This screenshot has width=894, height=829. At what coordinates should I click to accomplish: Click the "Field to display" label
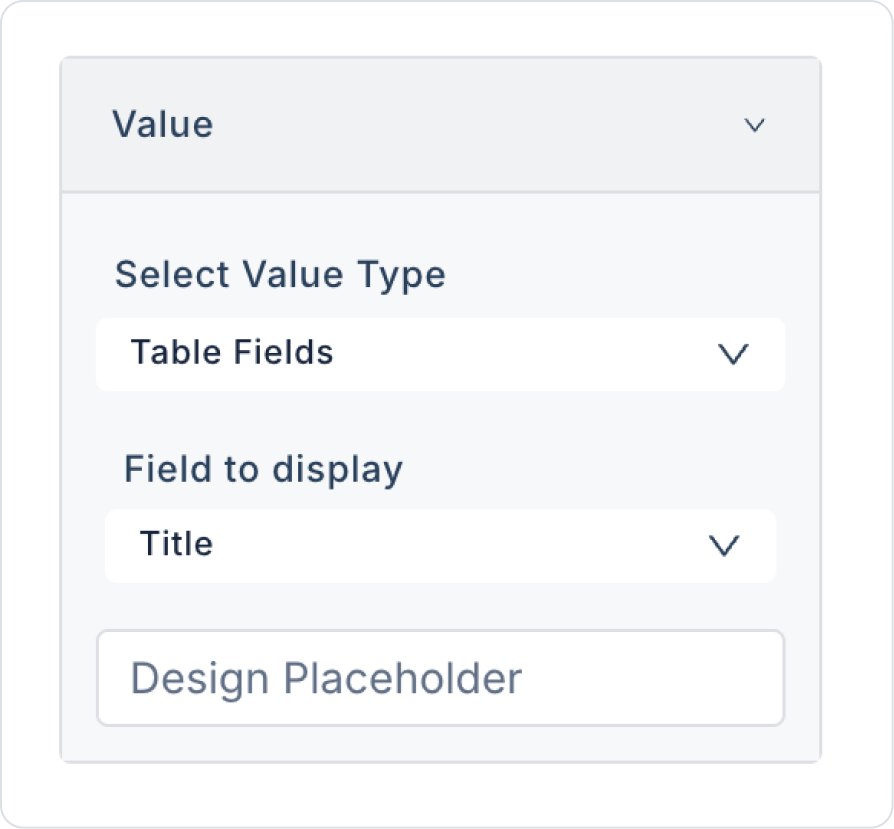click(263, 468)
